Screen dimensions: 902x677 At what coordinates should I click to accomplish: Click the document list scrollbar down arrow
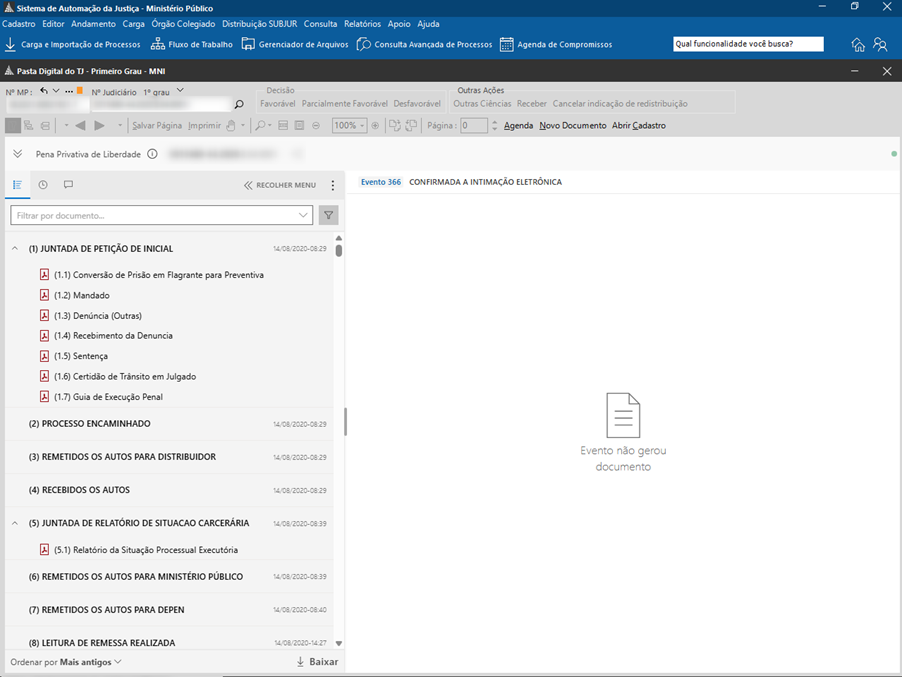(339, 643)
